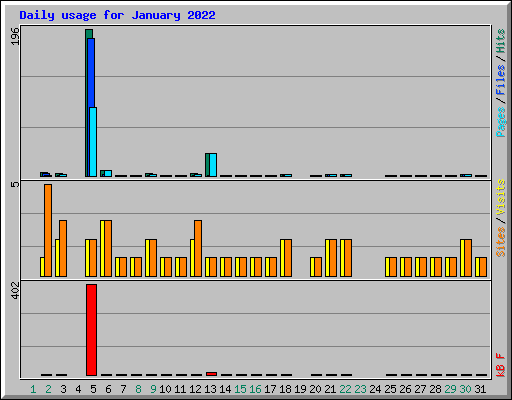
Task: Click day '1' on the x-axis
Action: [x=33, y=389]
